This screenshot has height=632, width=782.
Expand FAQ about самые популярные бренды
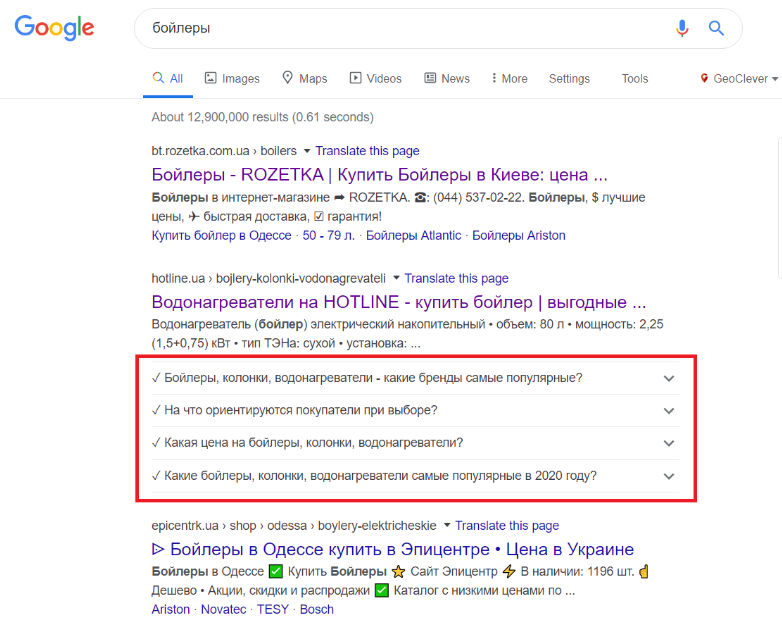[415, 378]
